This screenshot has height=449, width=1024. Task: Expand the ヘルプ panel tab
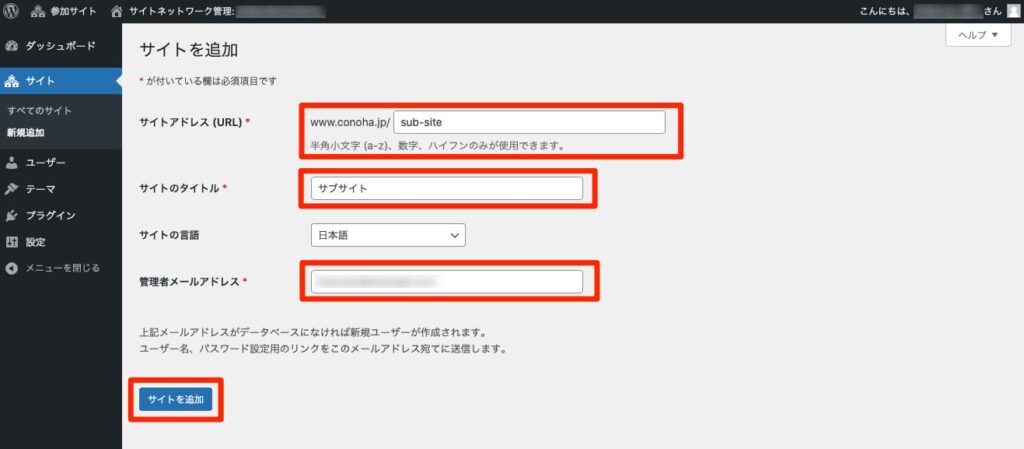(x=973, y=35)
